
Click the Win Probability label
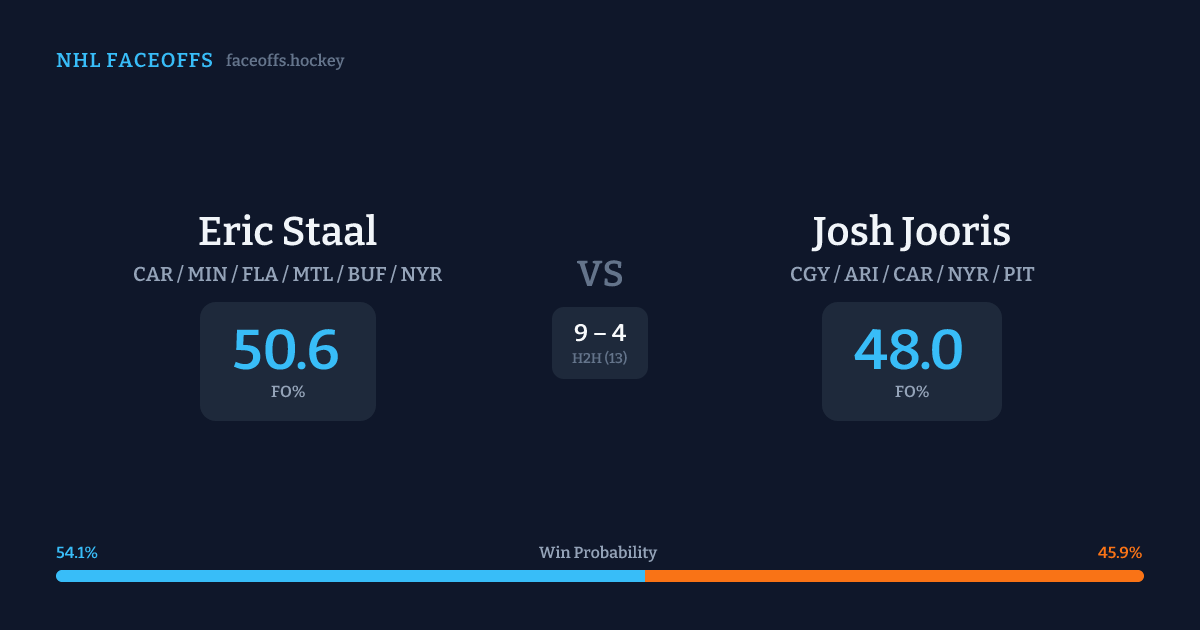tap(598, 553)
